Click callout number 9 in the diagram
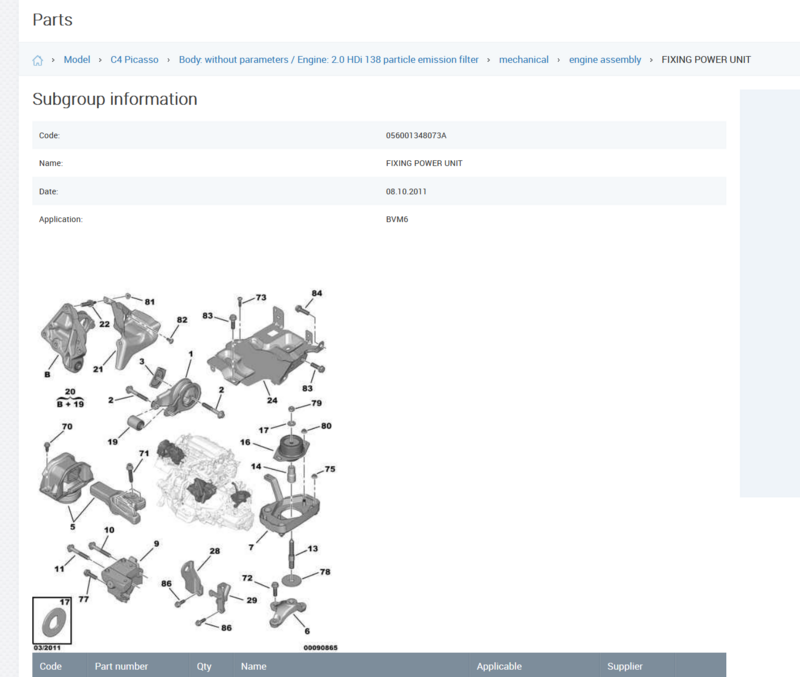The height and width of the screenshot is (677, 800). coord(156,544)
